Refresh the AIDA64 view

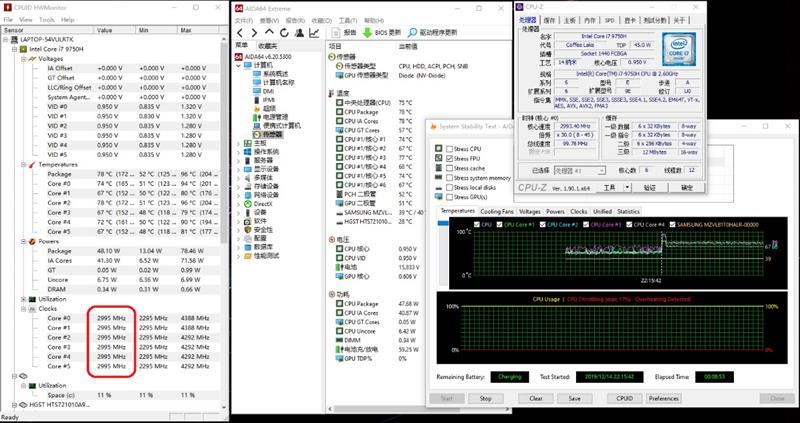[284, 33]
